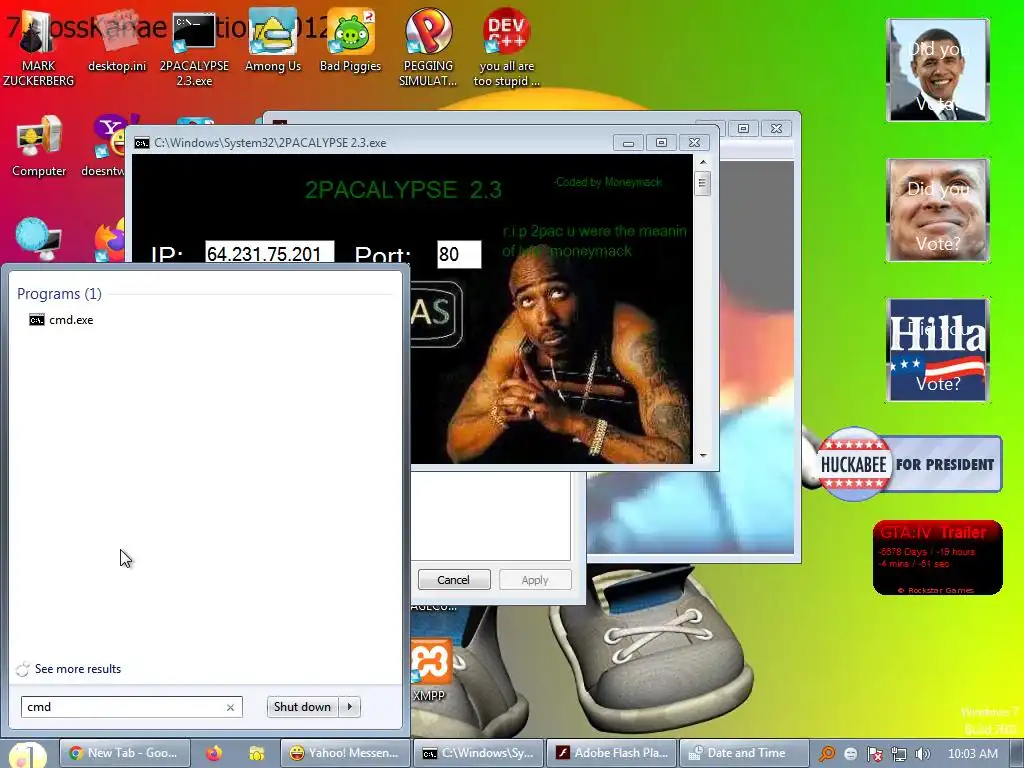Click the Hillary 'Vote?' gadget

[938, 350]
